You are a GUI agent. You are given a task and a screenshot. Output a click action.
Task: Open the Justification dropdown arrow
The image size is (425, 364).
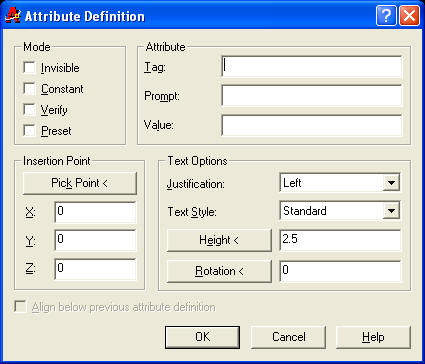(391, 183)
